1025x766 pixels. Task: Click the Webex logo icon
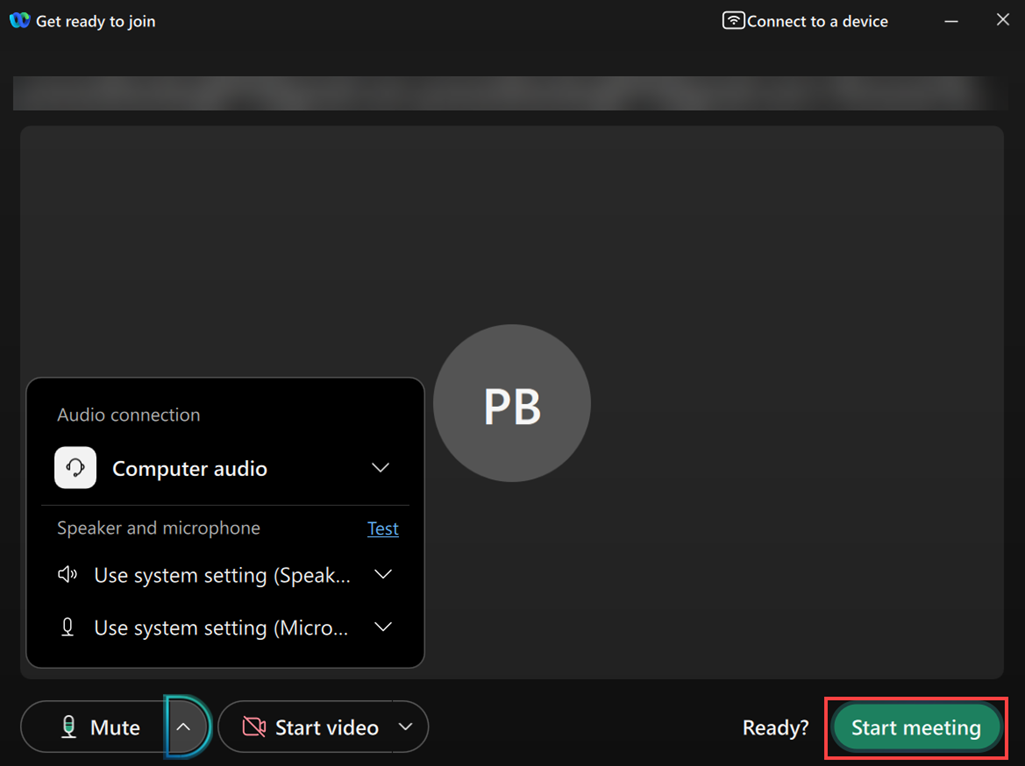click(x=20, y=20)
